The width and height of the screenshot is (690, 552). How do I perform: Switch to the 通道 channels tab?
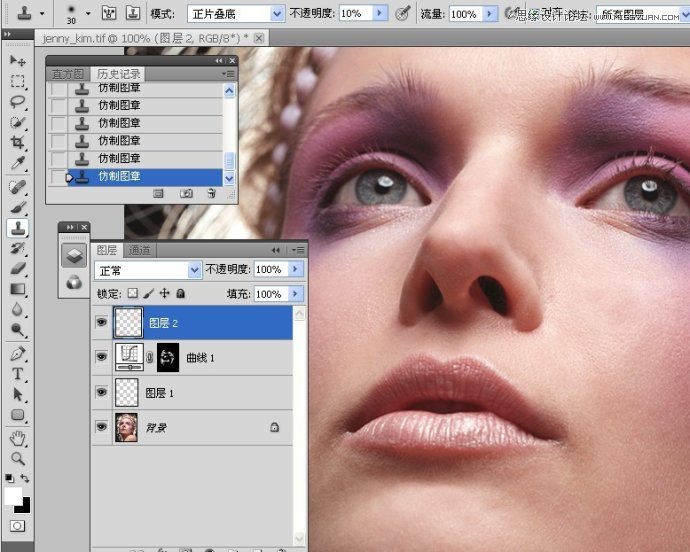click(139, 250)
